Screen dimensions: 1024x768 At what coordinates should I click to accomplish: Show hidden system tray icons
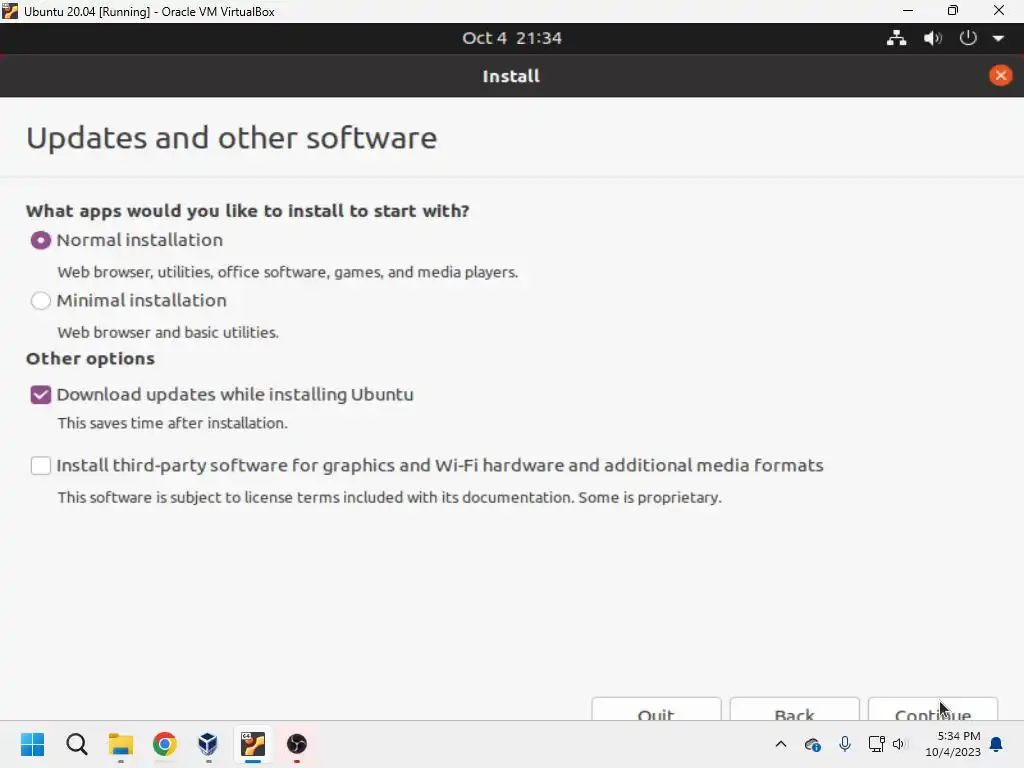pos(780,744)
